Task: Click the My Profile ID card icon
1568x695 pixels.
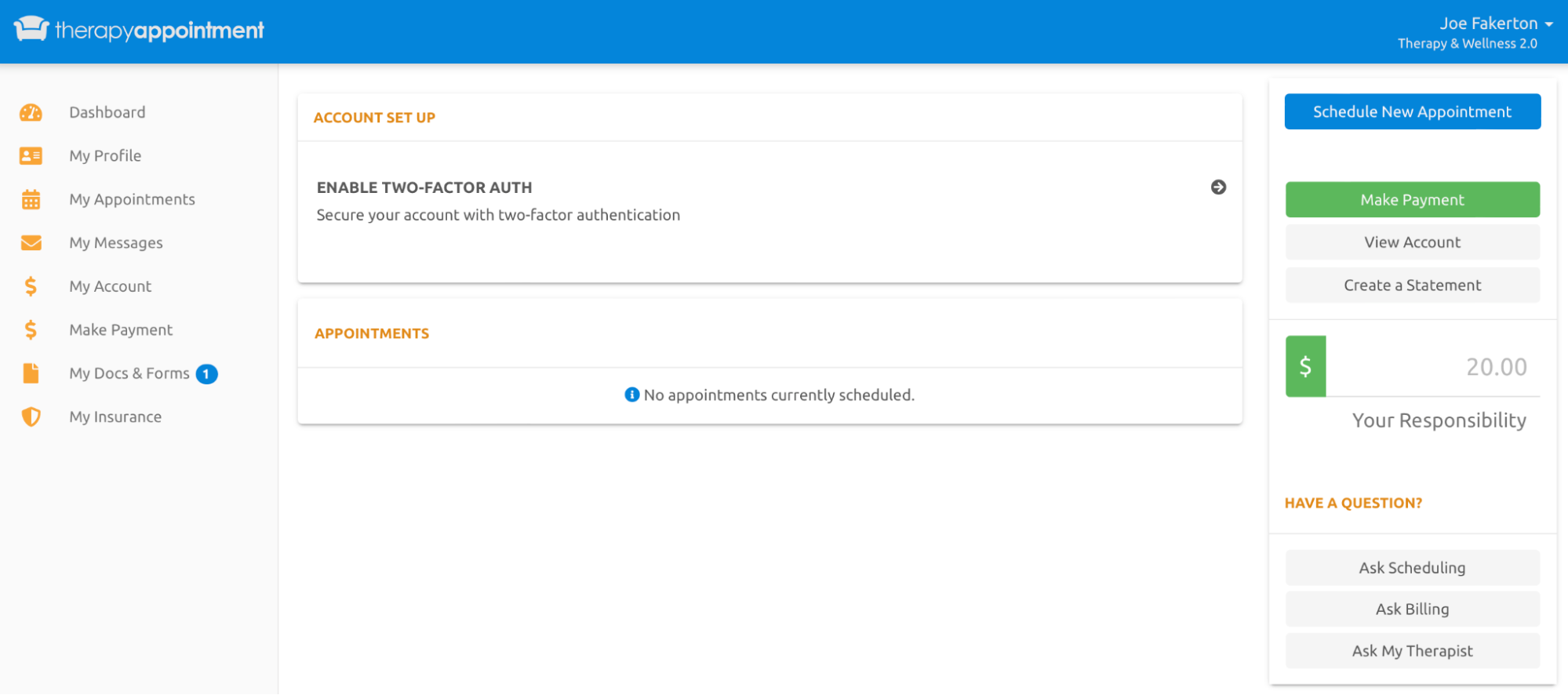Action: 31,155
